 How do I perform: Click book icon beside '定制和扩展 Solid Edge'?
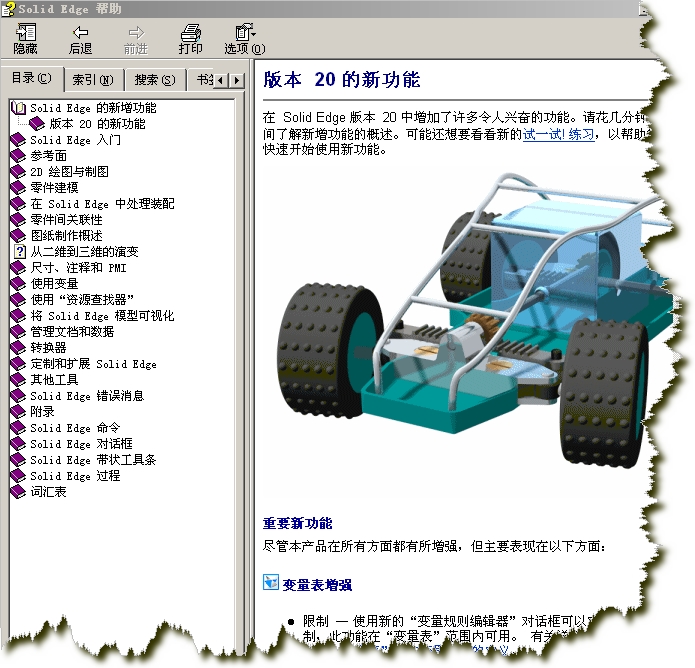pos(18,364)
